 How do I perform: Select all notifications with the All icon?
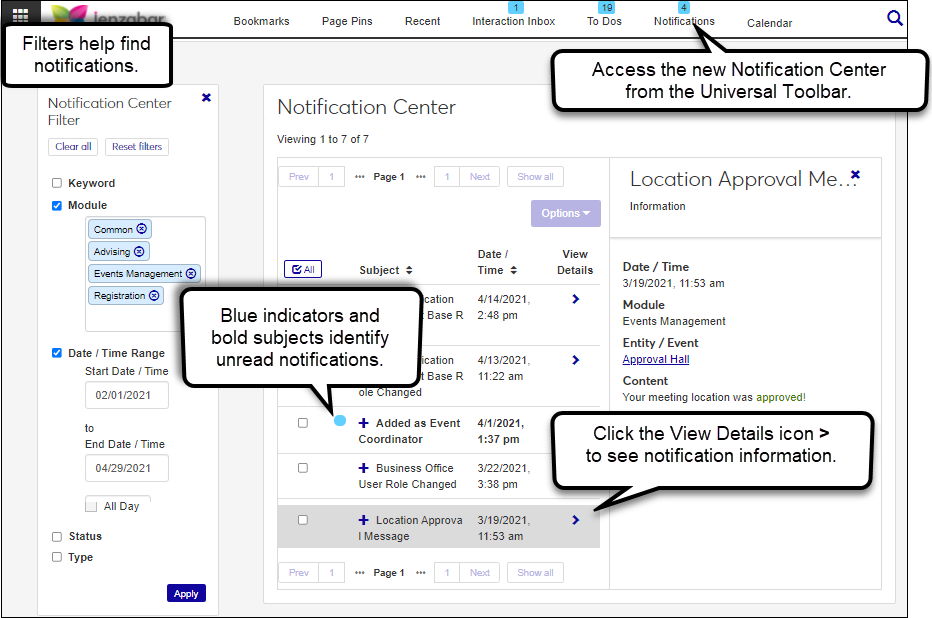302,269
